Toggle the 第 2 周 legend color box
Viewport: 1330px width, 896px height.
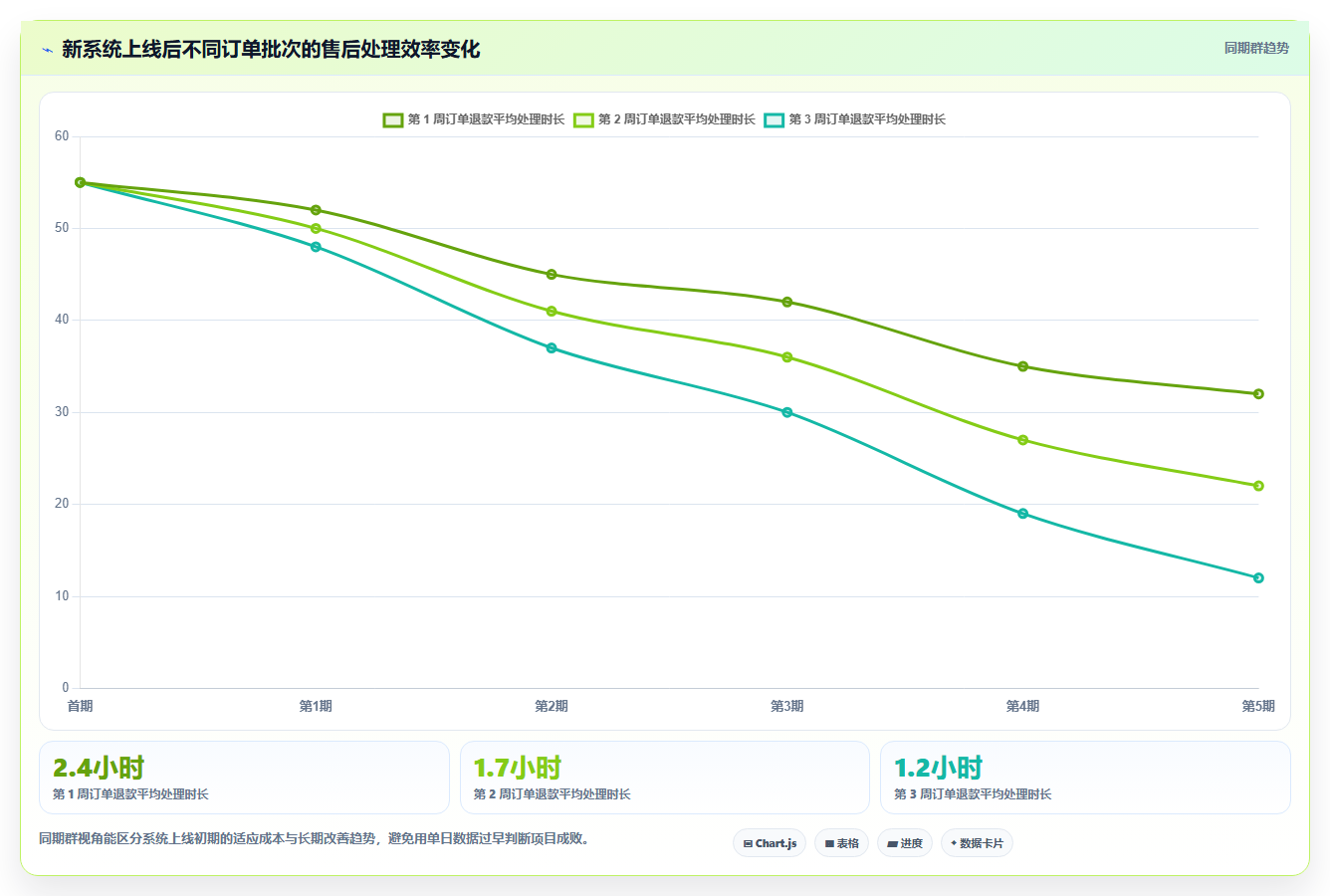pyautogui.click(x=583, y=119)
